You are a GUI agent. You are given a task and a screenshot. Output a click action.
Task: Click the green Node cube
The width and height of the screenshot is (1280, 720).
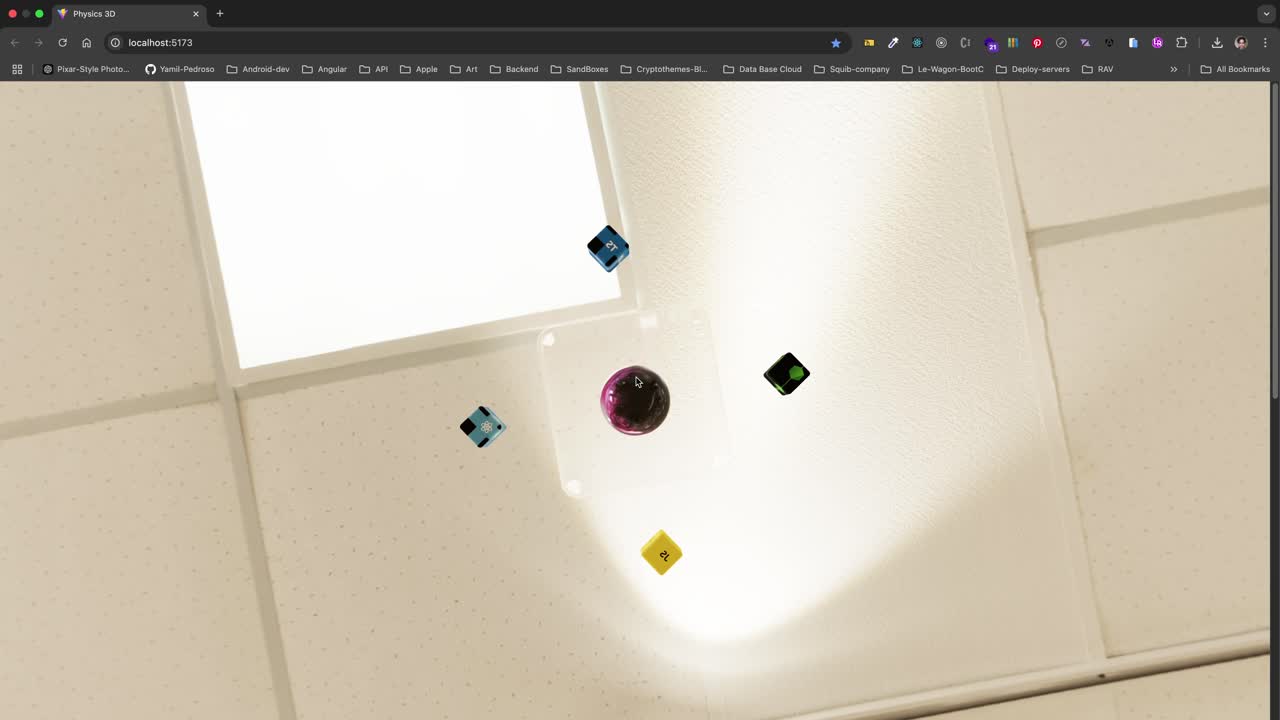pyautogui.click(x=787, y=374)
